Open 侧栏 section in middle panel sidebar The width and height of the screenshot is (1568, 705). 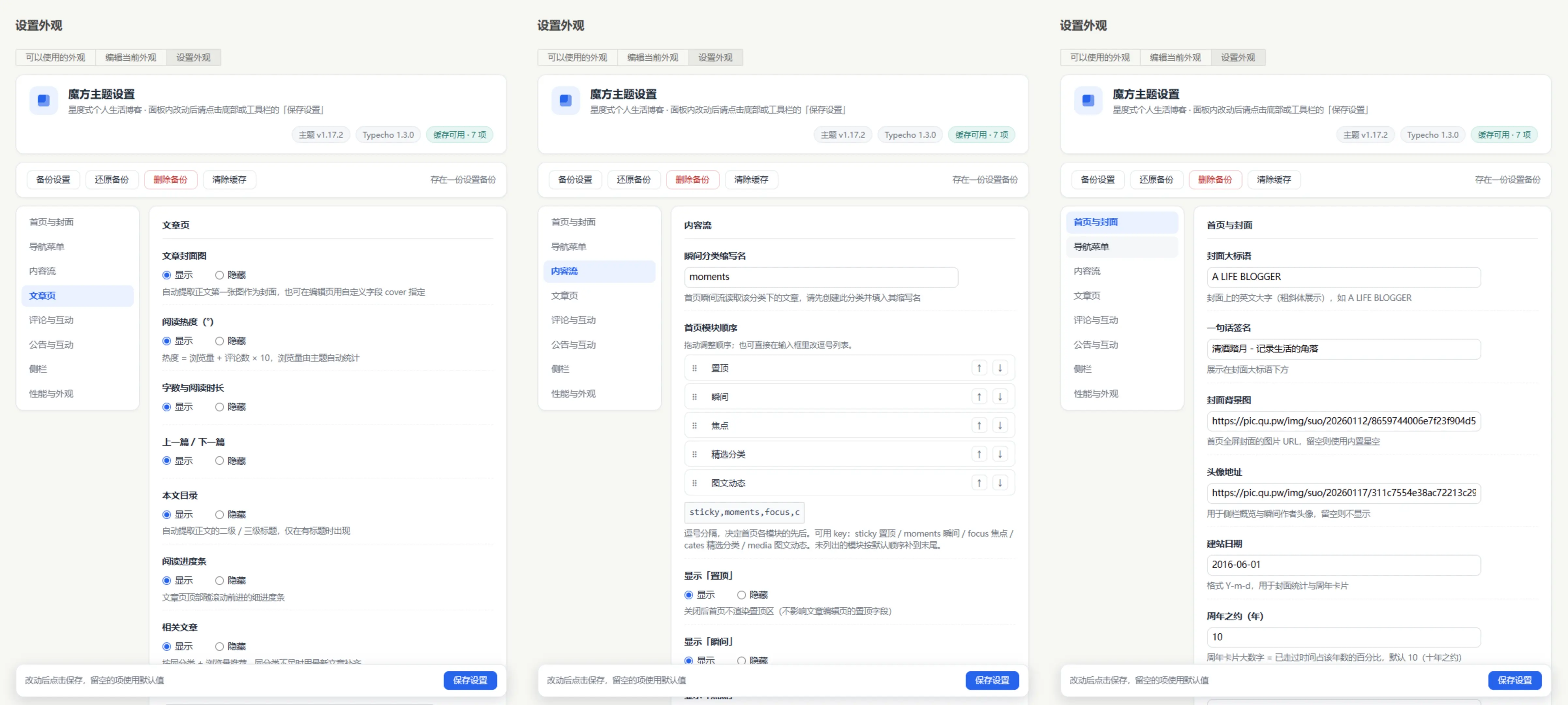(599, 369)
